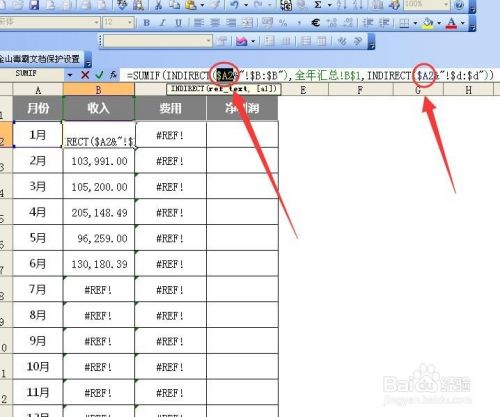
Task: Select column A header
Action: (38, 90)
